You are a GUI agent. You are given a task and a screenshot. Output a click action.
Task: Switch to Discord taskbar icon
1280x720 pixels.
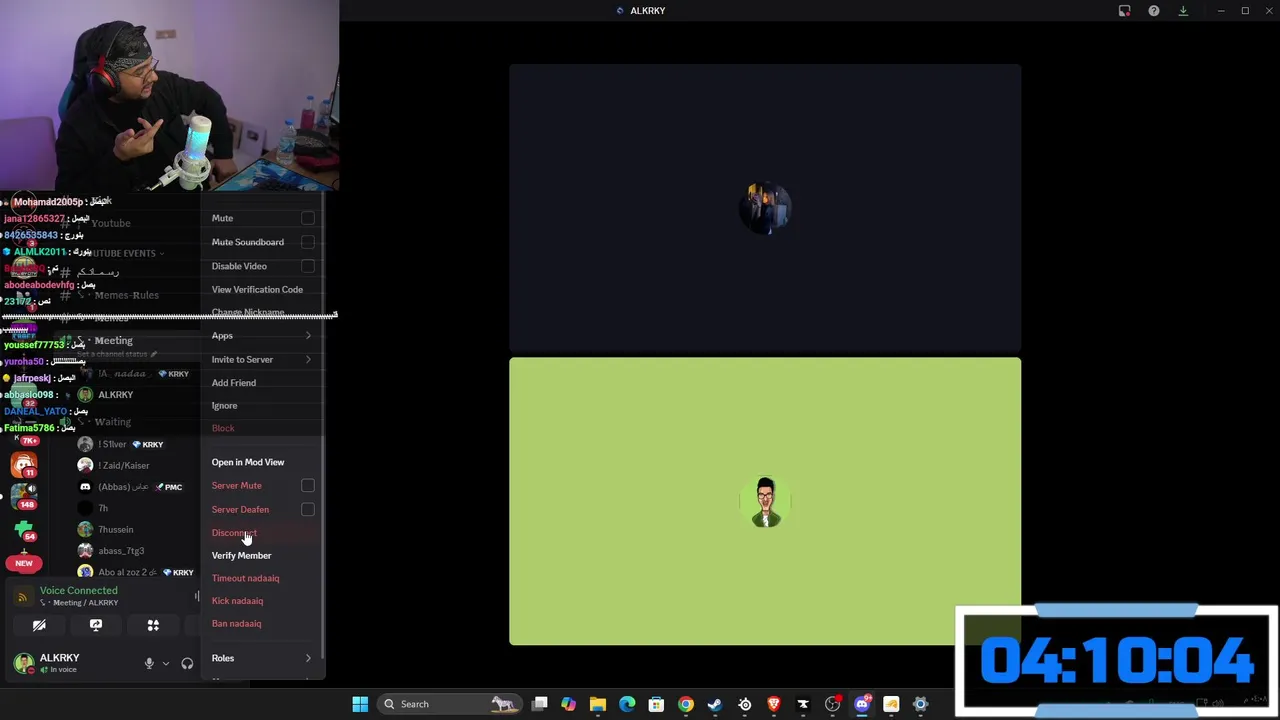click(x=862, y=704)
